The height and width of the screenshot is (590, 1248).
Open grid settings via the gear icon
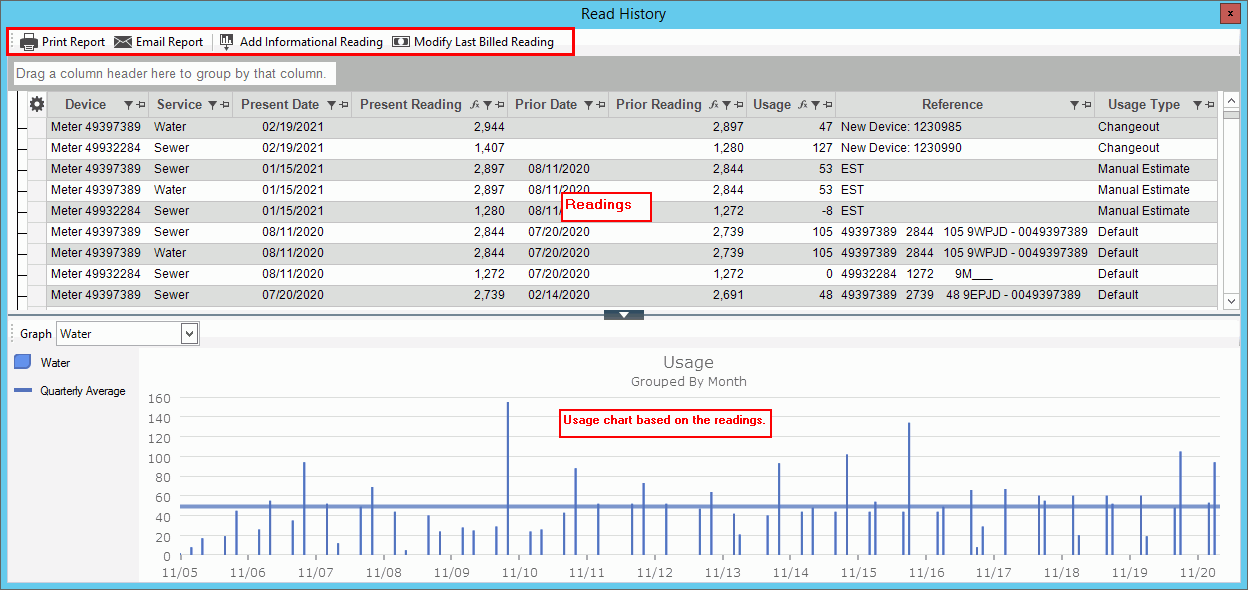pos(37,104)
